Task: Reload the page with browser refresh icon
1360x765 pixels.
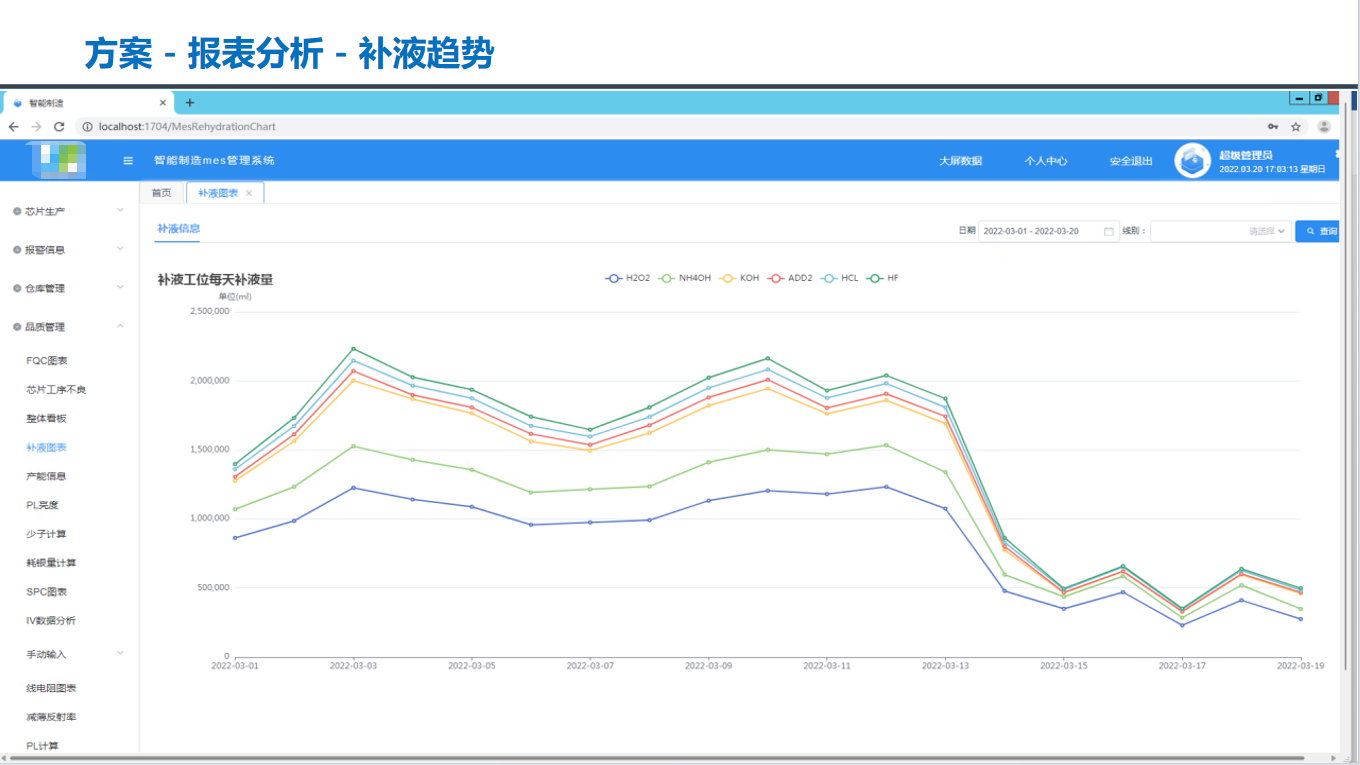Action: tap(59, 127)
